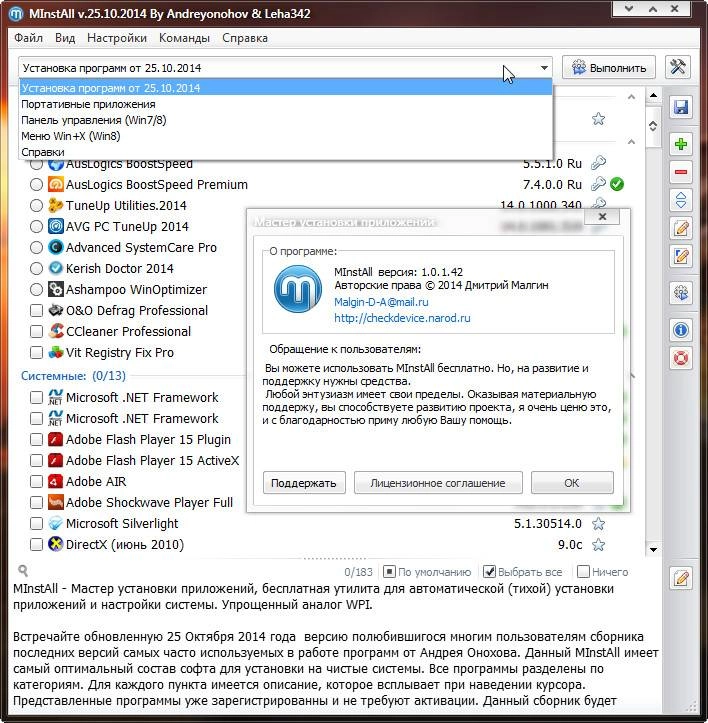
Task: Collapse the profile combo box via its arrow
Action: click(x=544, y=68)
